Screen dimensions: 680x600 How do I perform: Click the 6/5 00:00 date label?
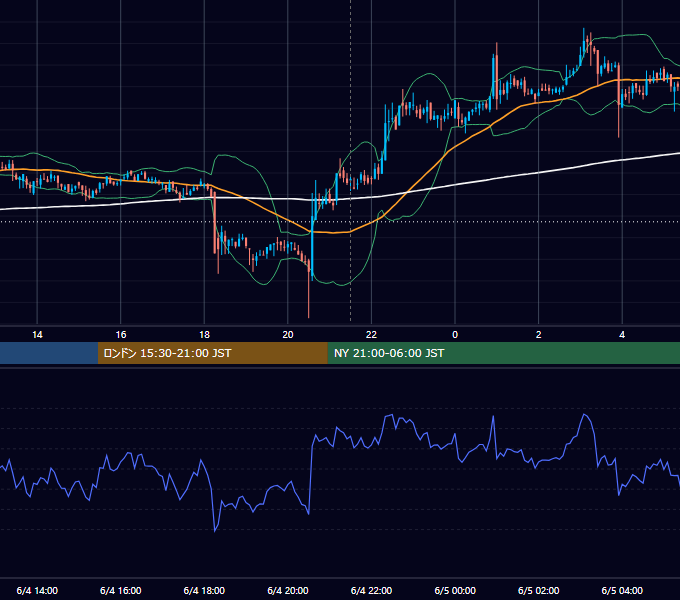point(455,590)
